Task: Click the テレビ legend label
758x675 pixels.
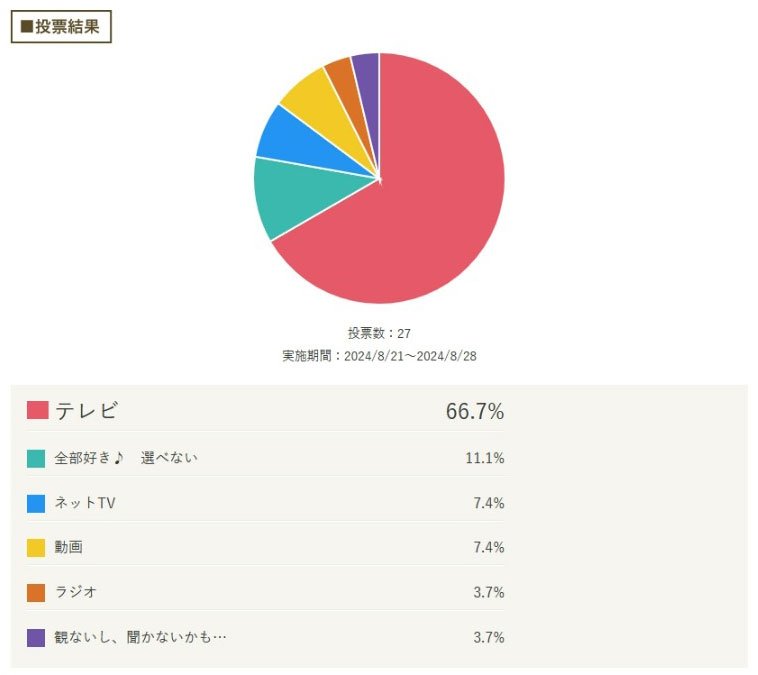Action: click(87, 411)
